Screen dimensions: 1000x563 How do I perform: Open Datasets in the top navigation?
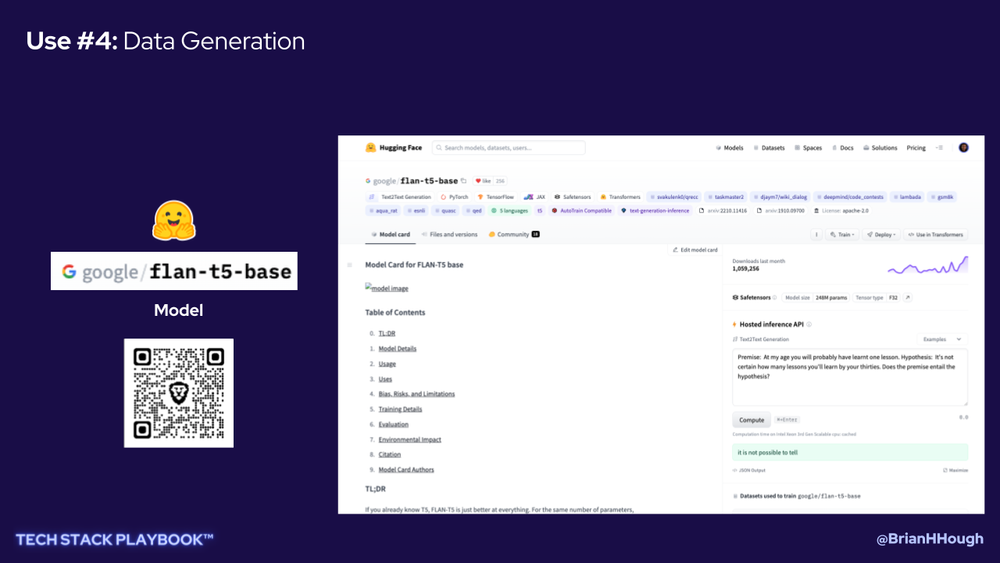pyautogui.click(x=769, y=147)
